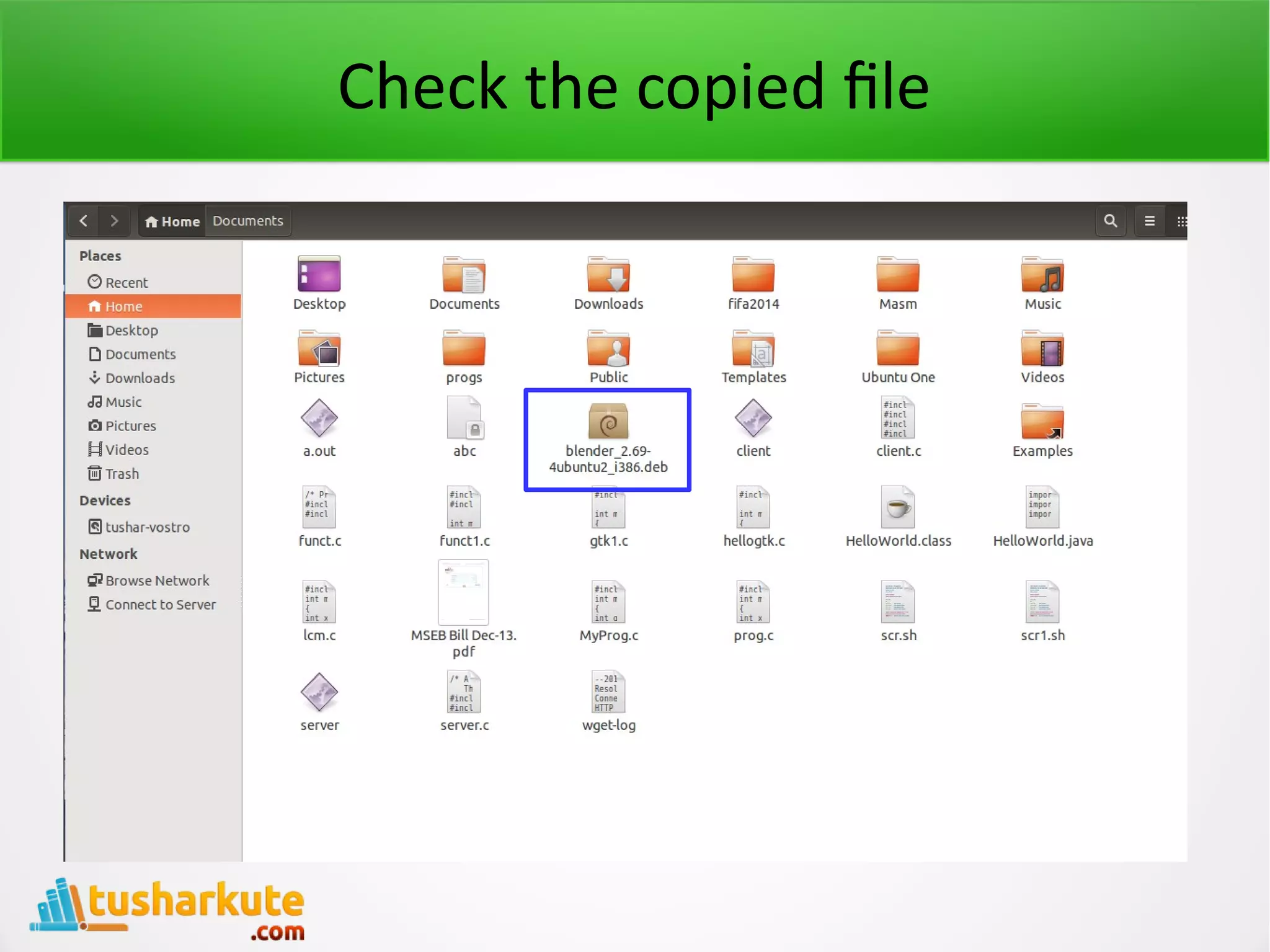Switch to grid view icon
Screen dimensions: 1270x952
[x=1181, y=221]
